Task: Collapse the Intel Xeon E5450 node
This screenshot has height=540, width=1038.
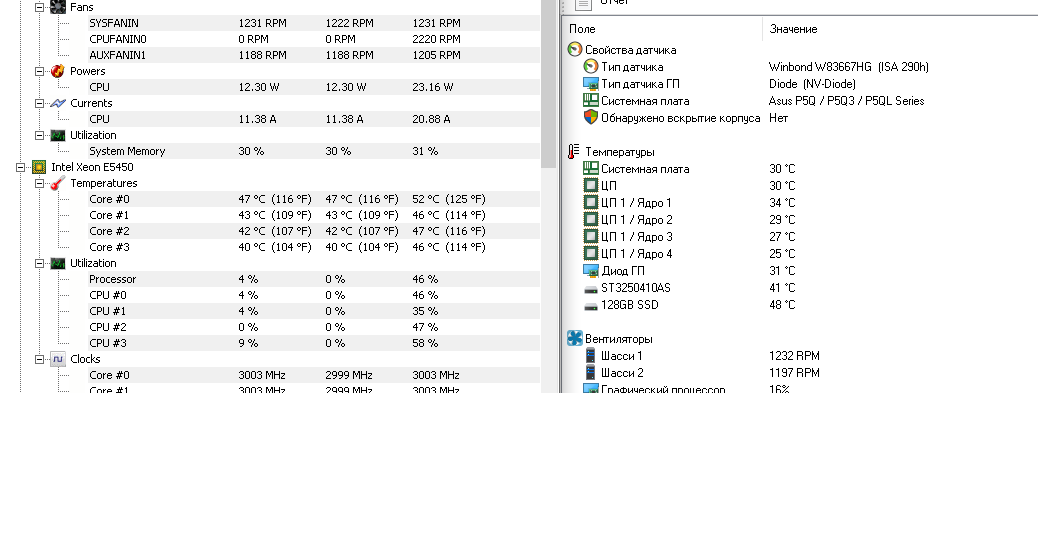Action: point(20,167)
